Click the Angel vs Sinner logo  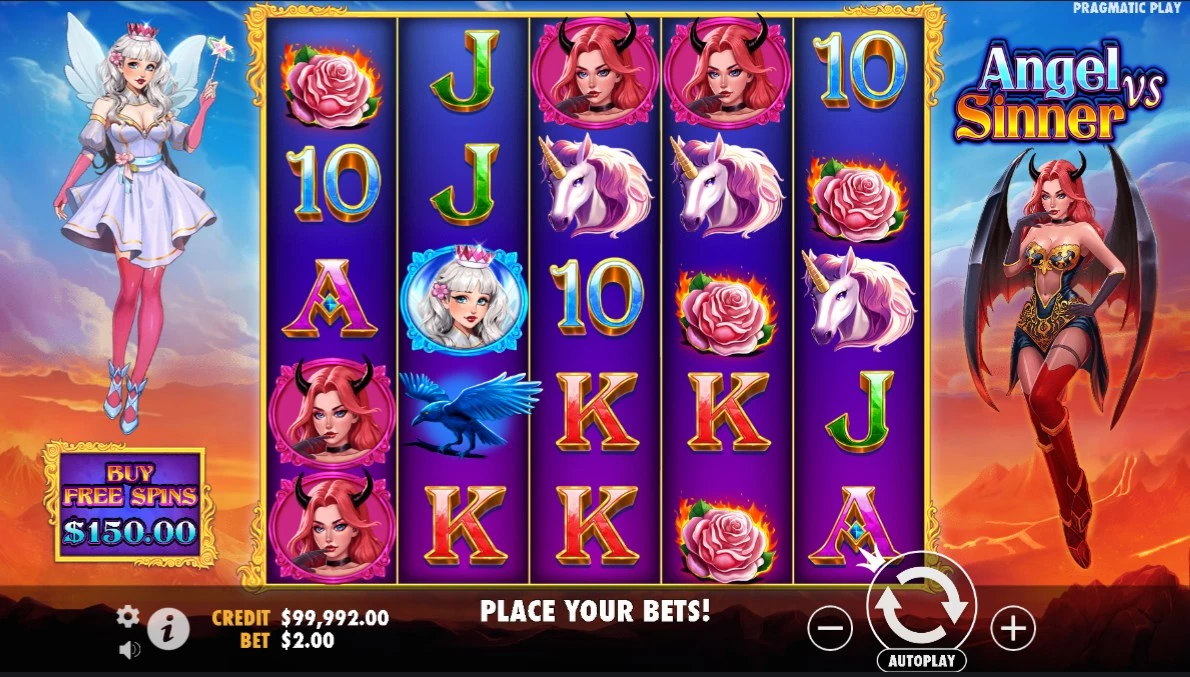click(1059, 91)
